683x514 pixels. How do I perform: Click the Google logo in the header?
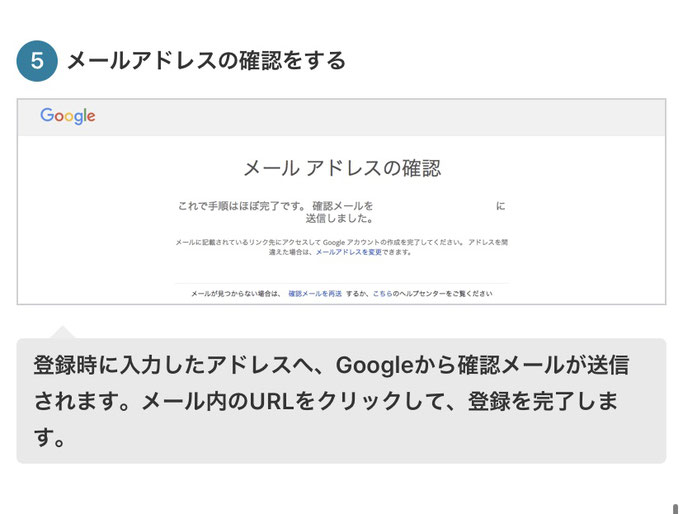[68, 116]
